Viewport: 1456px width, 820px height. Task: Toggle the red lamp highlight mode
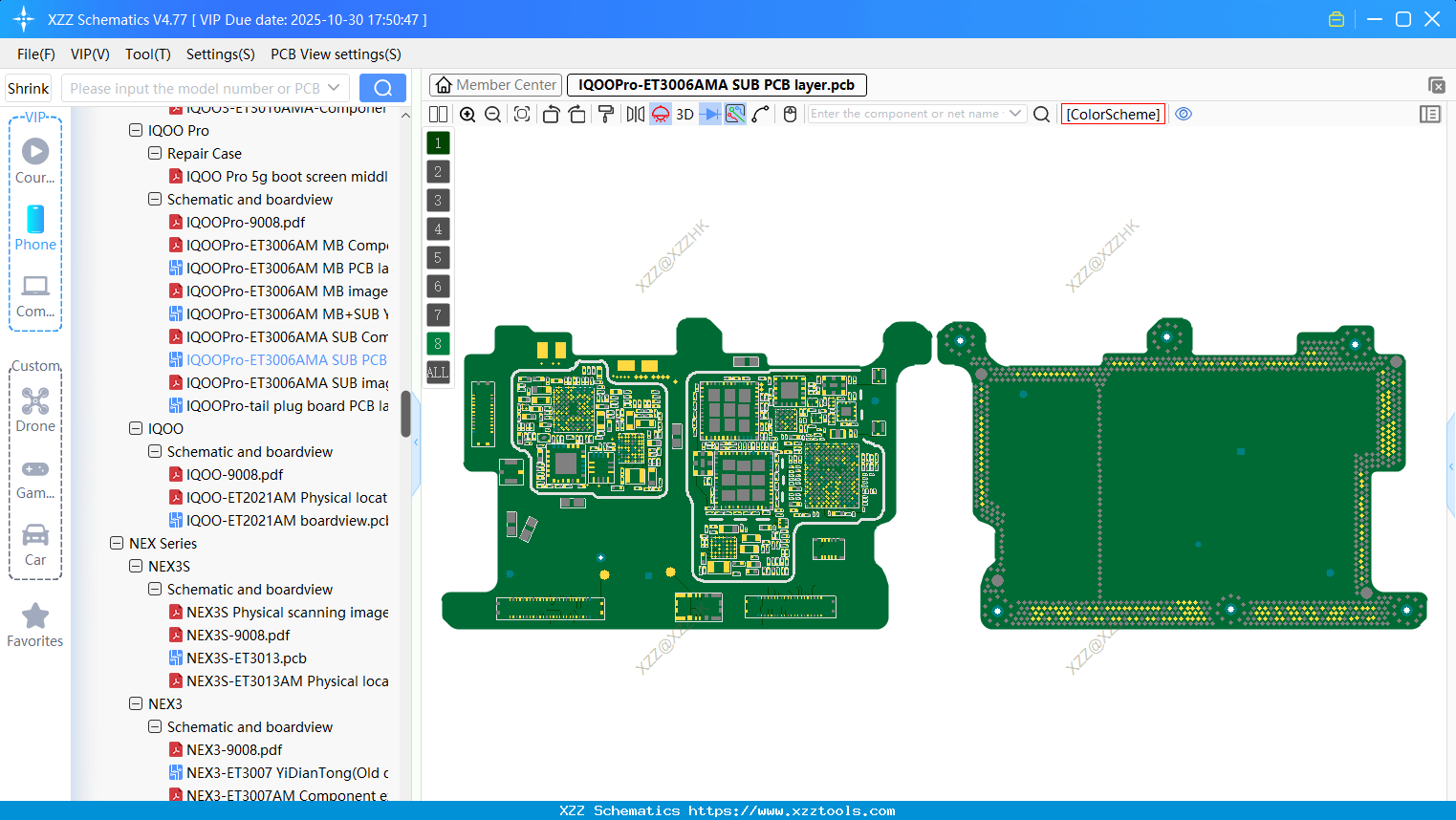click(x=660, y=114)
